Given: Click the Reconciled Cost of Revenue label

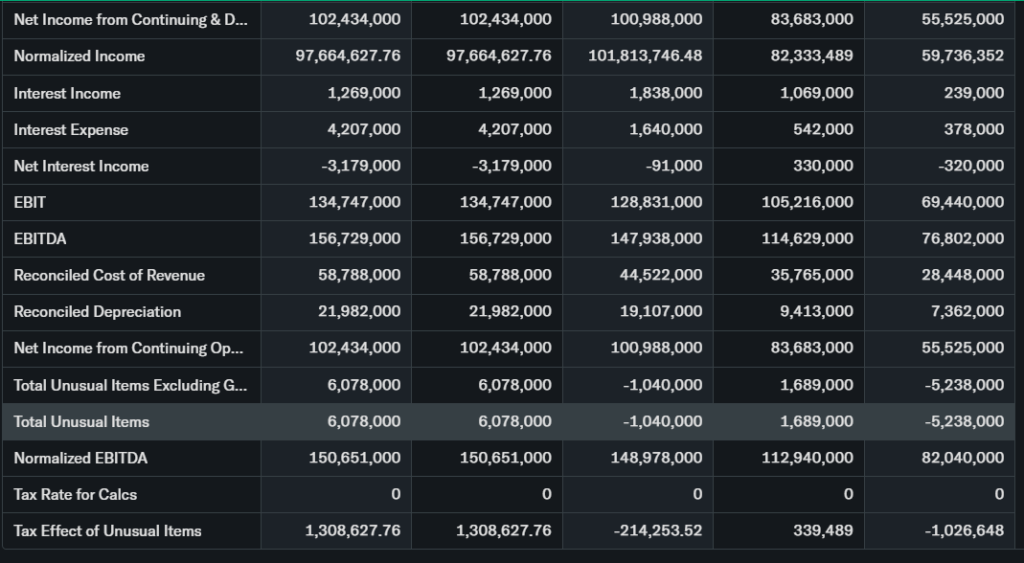Looking at the screenshot, I should tap(109, 275).
